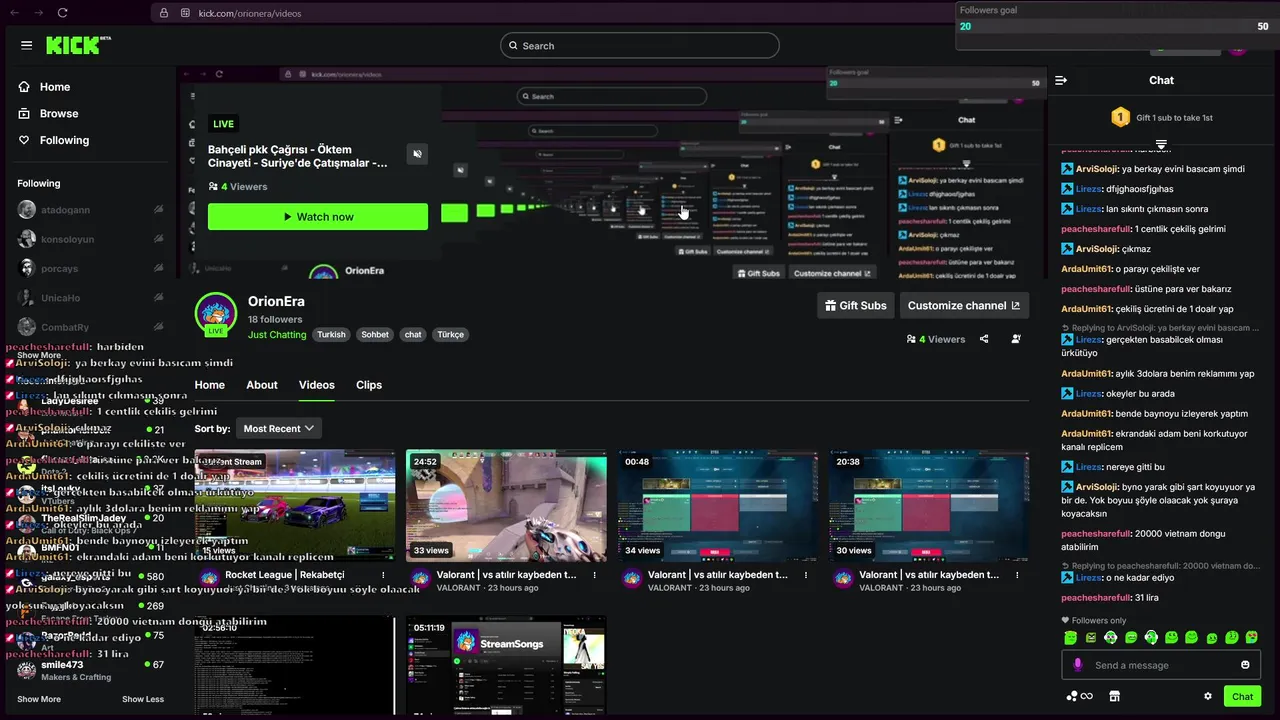Click the share channel icon
Screen dimensions: 1280x720
pos(984,339)
